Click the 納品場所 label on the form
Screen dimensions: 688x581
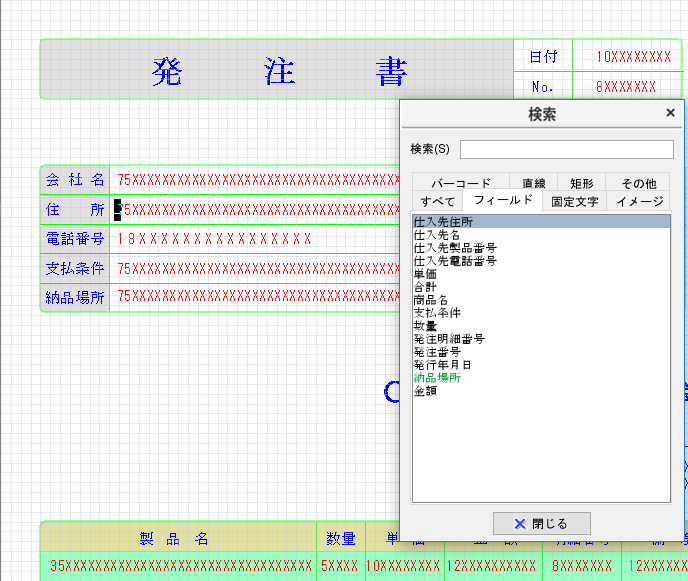(75, 298)
